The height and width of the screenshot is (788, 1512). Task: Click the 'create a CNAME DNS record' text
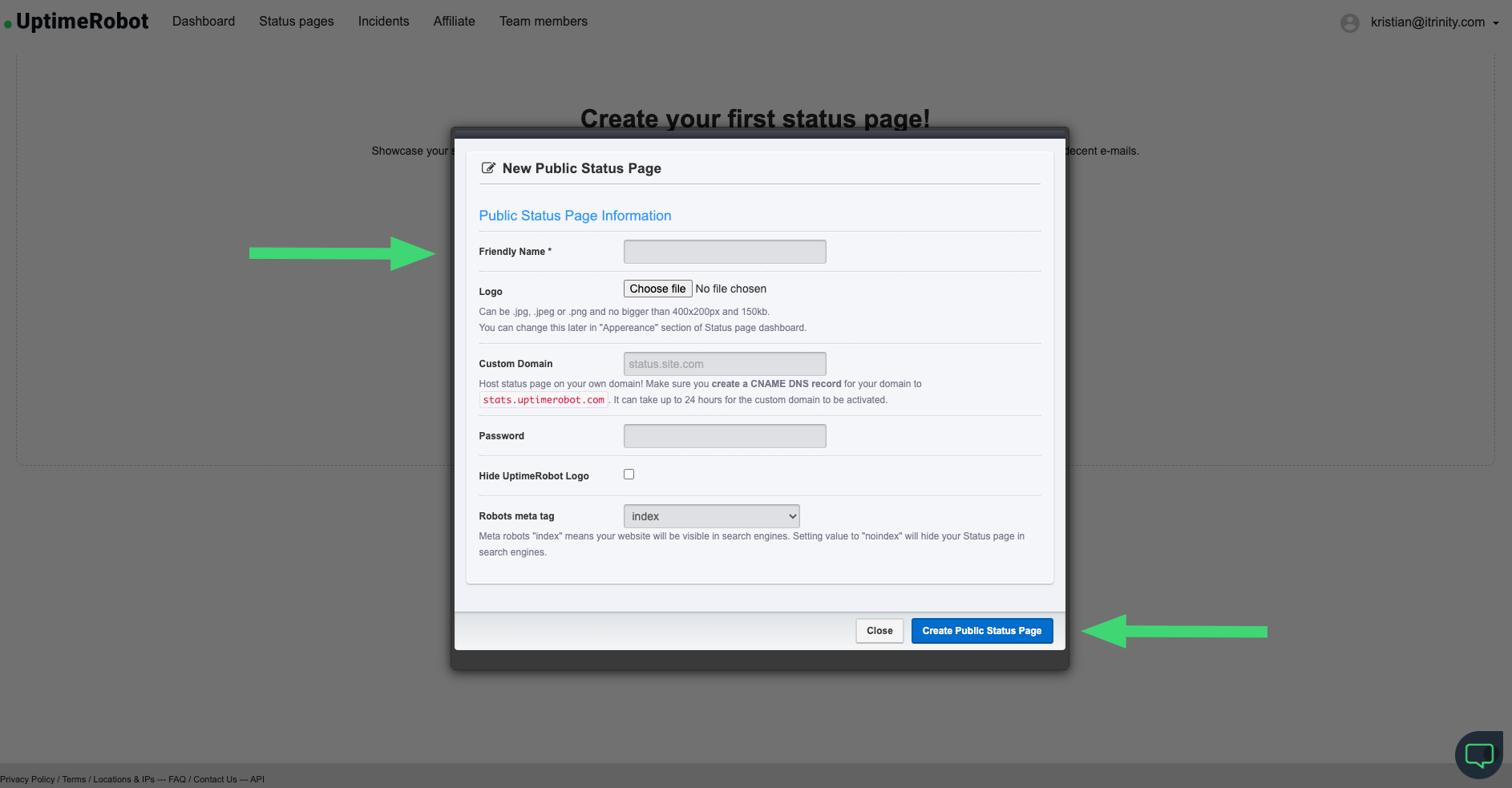(776, 384)
